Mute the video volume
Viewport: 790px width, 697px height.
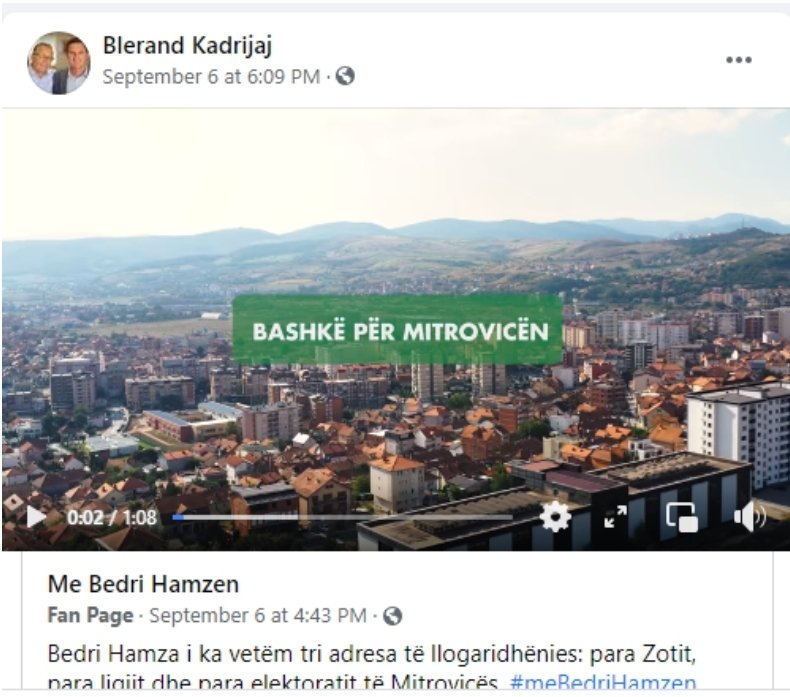[750, 517]
